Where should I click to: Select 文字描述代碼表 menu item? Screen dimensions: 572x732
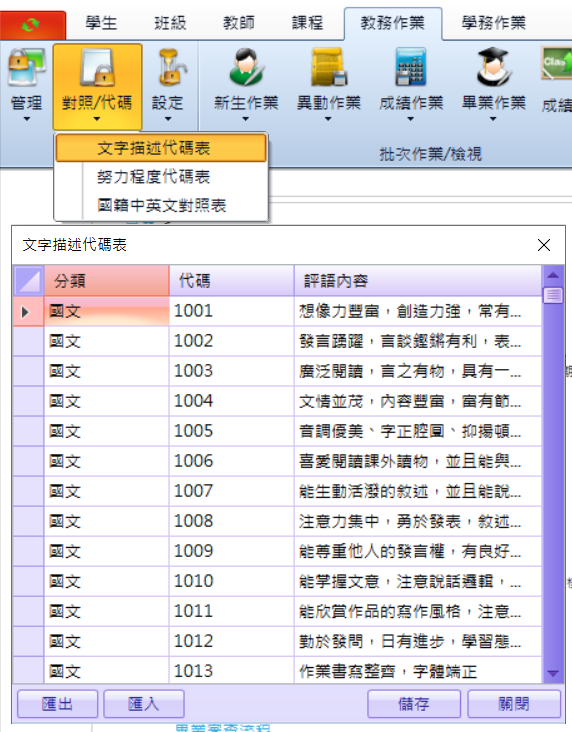click(161, 148)
